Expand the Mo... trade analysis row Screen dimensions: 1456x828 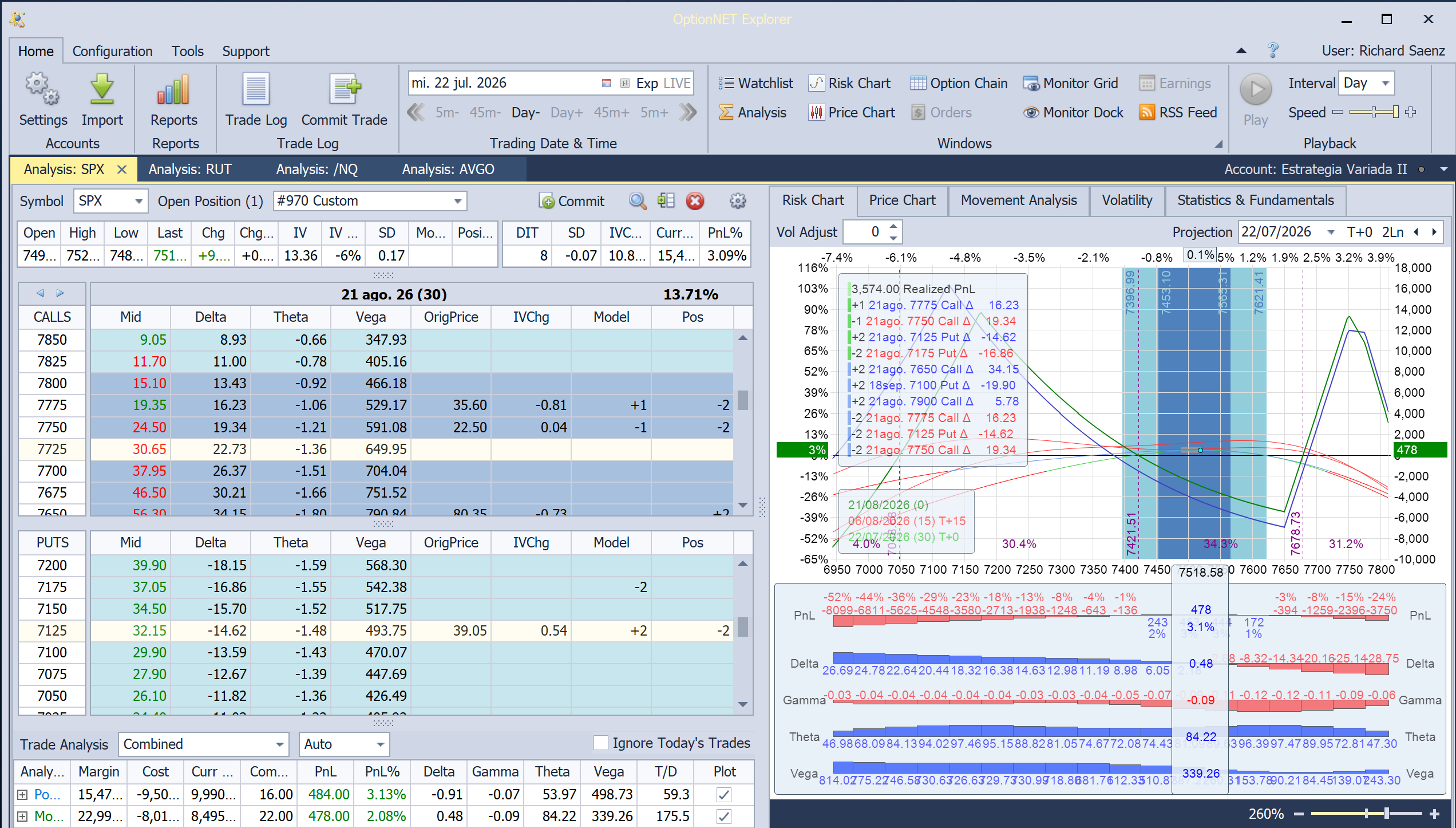22,817
